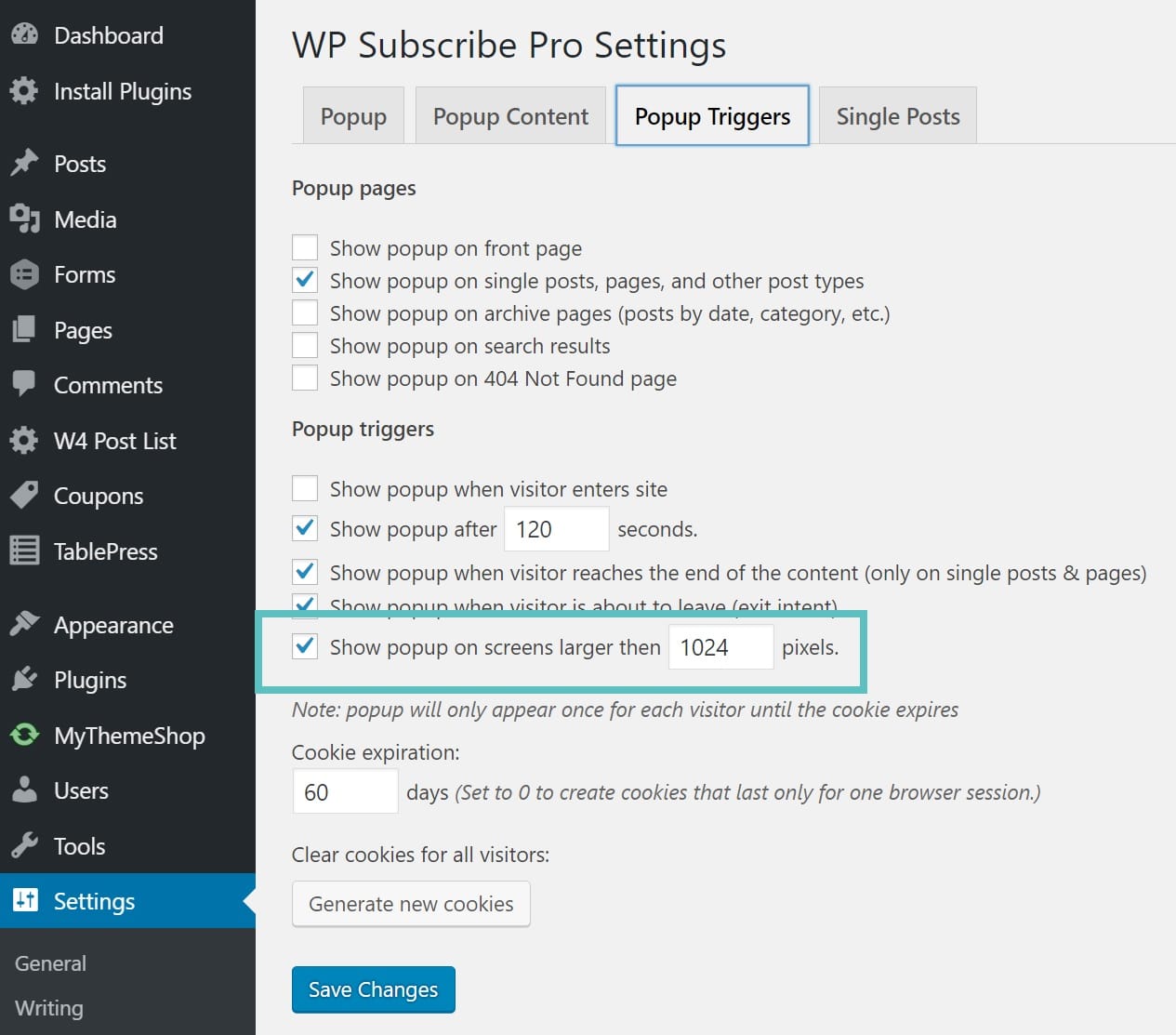Click the TablePress table icon
This screenshot has width=1176, height=1035.
click(x=25, y=551)
